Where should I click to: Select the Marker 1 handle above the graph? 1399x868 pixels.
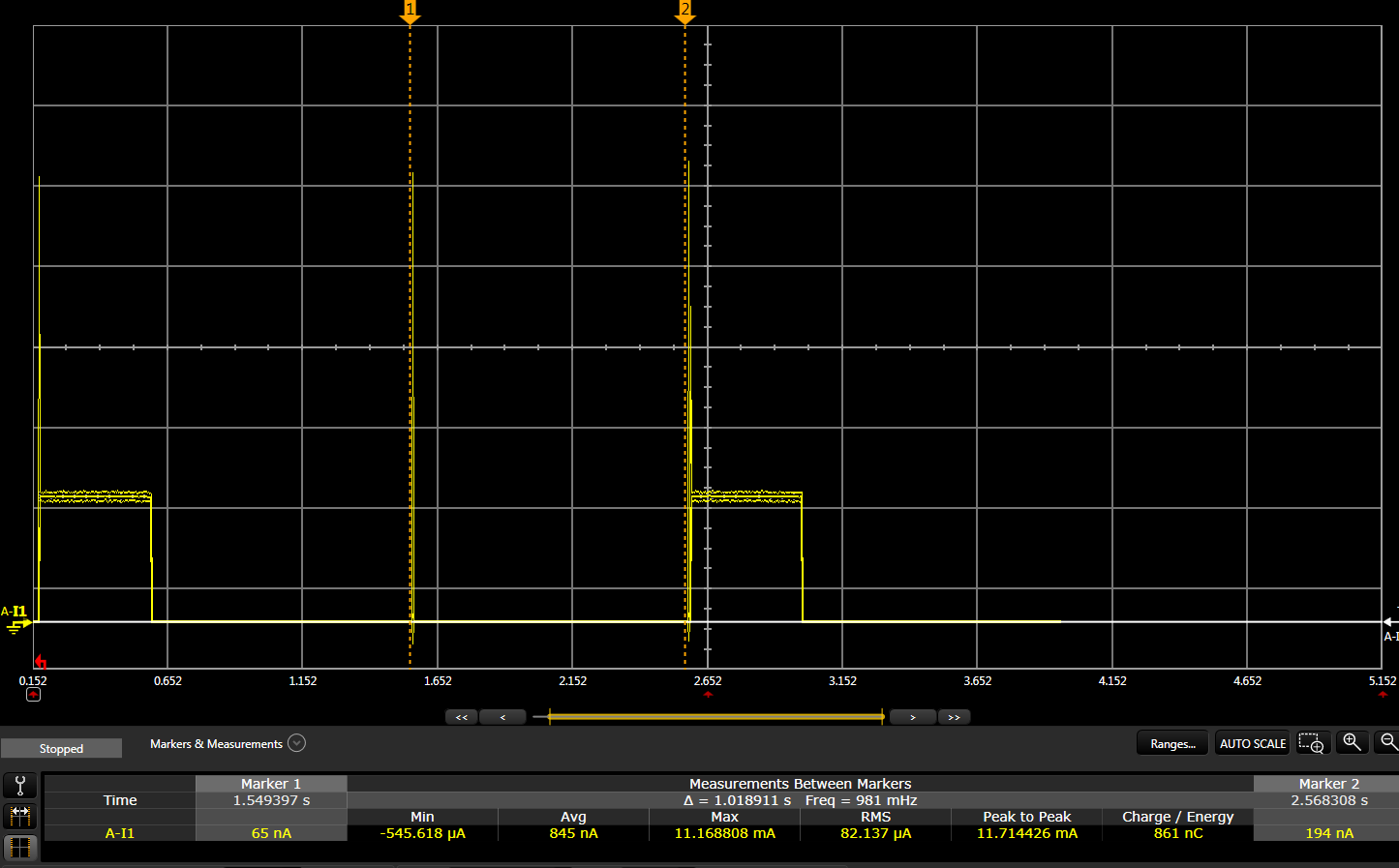(x=411, y=10)
